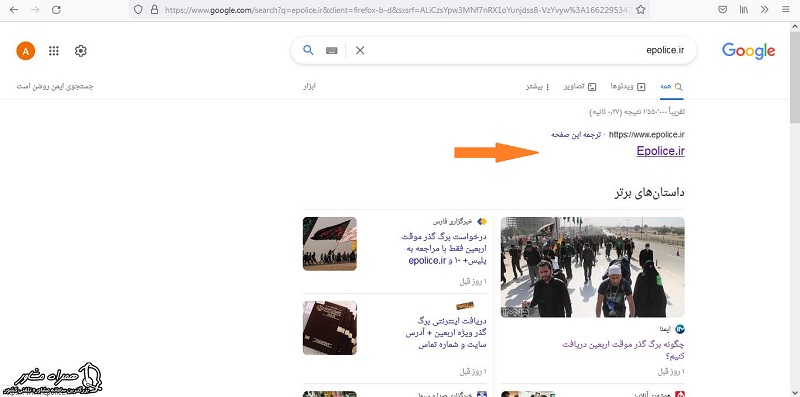Open the large Arbaeen walkers news photo
Screen dimensions: 800x397
[592, 267]
